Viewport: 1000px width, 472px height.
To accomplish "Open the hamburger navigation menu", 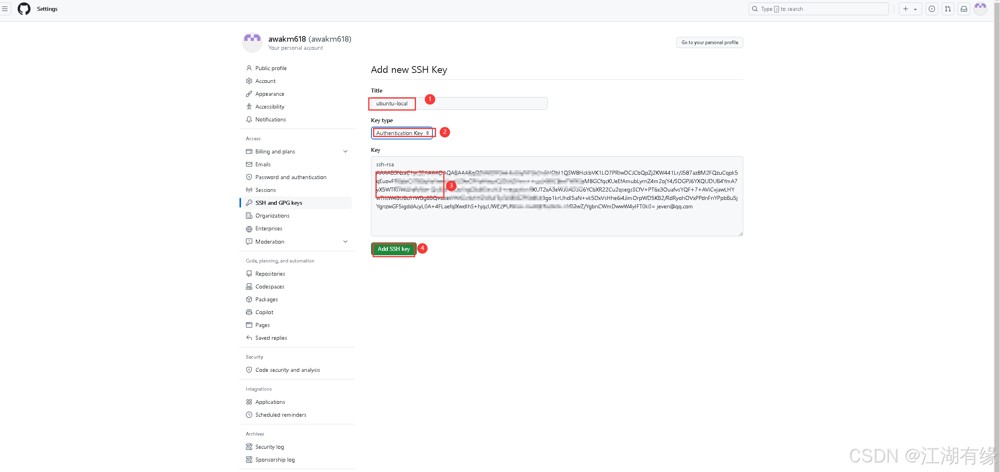I will click(5, 9).
